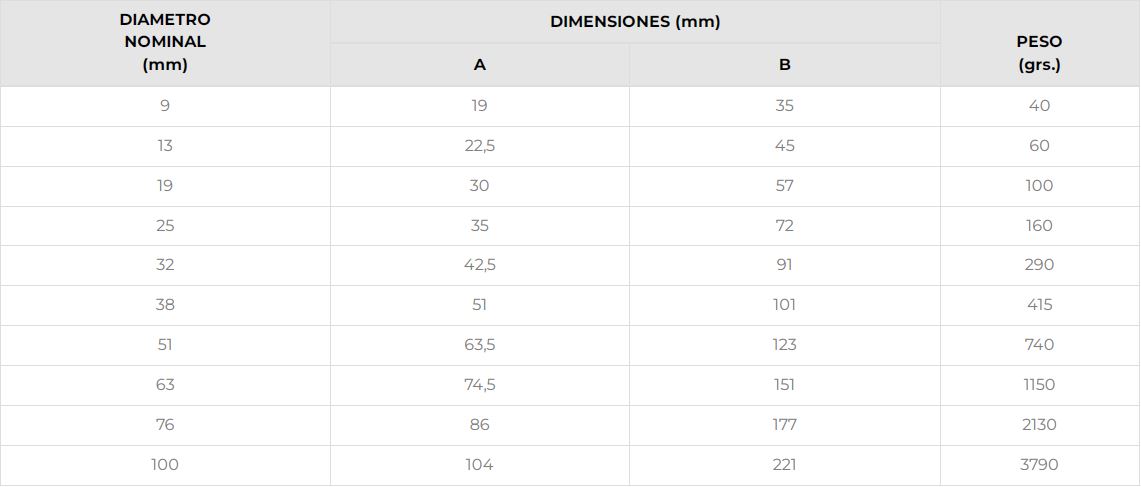Select dimension B value 57
1141x487 pixels.
click(785, 186)
